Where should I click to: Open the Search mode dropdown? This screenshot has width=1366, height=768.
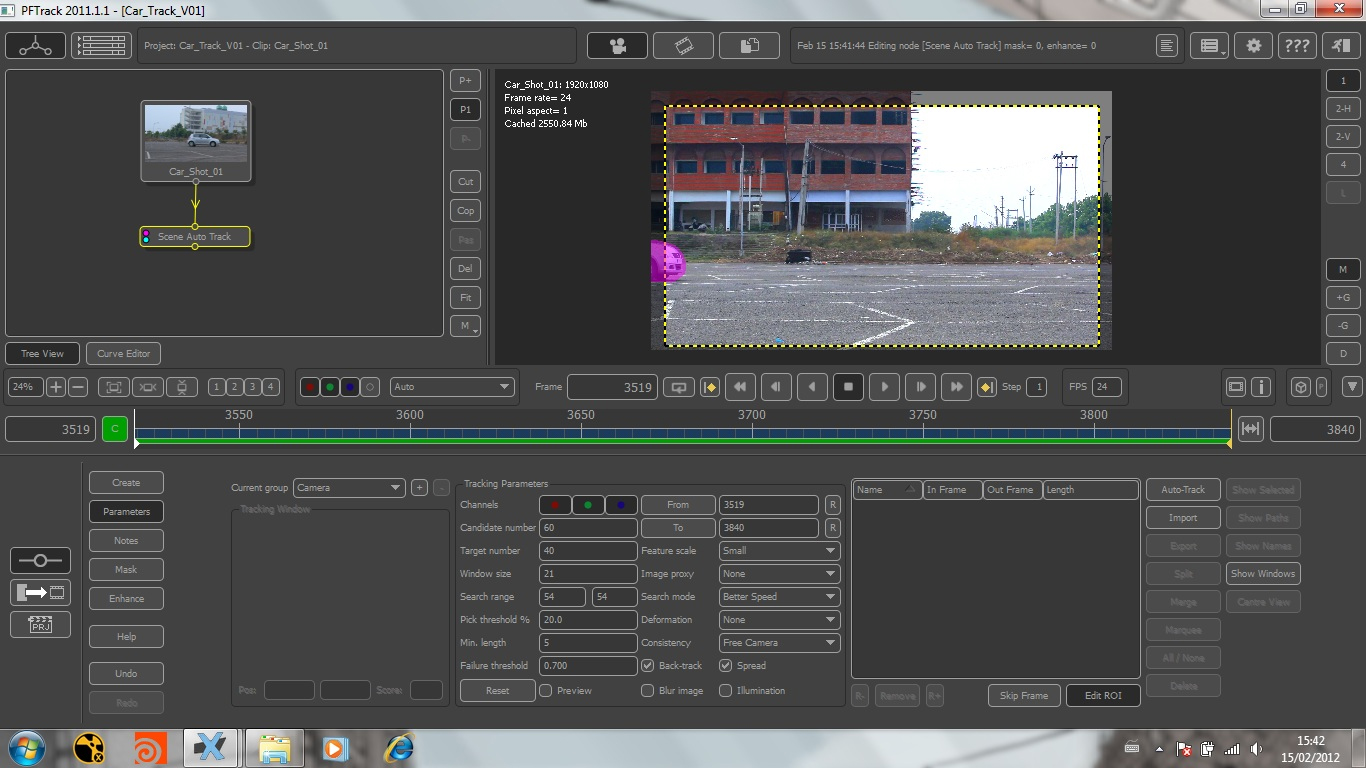click(x=779, y=596)
